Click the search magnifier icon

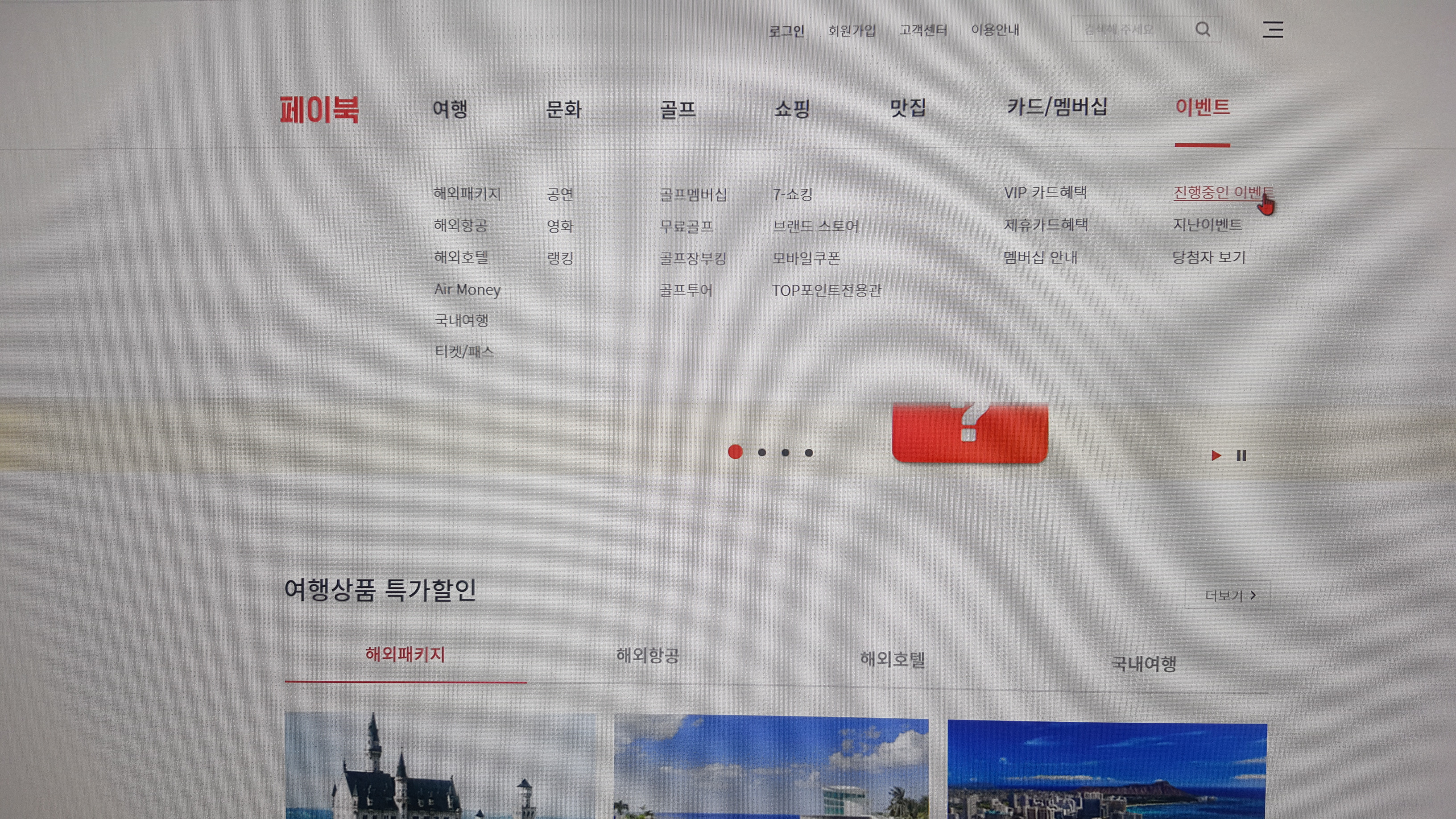(1203, 29)
